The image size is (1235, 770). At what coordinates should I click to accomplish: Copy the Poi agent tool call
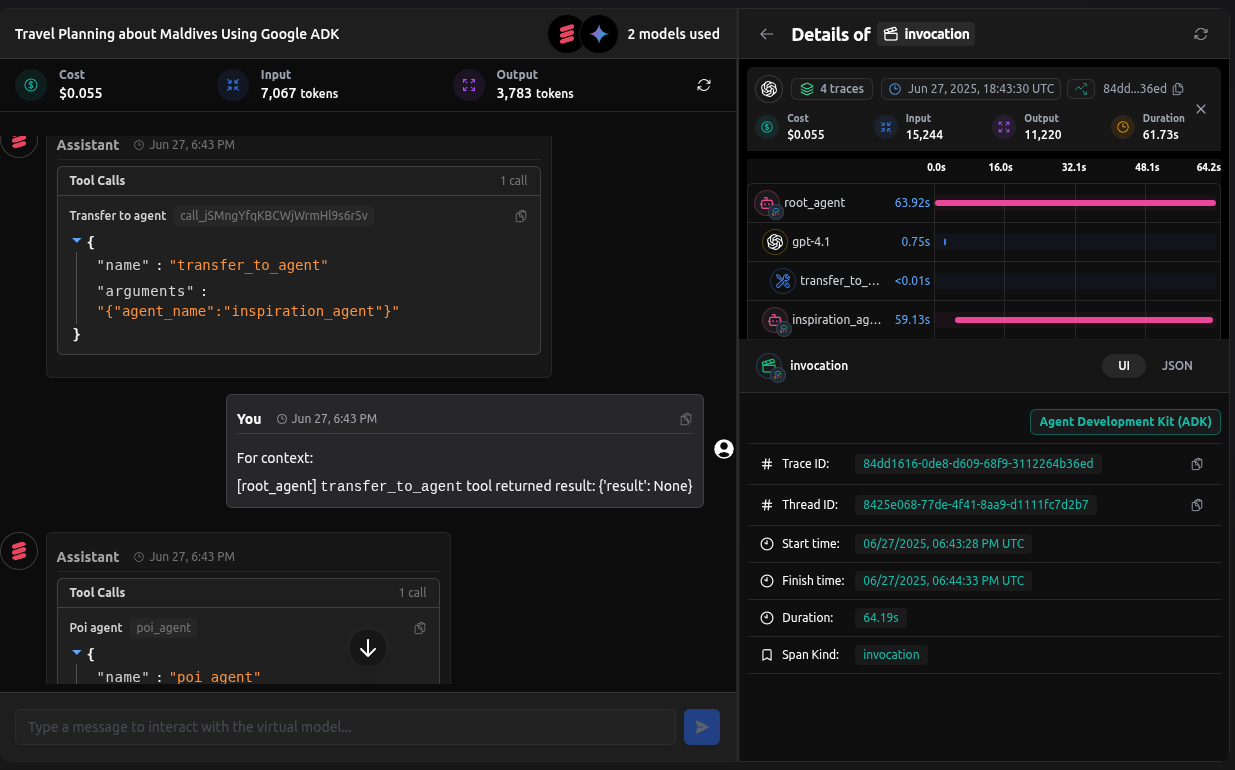pos(420,628)
